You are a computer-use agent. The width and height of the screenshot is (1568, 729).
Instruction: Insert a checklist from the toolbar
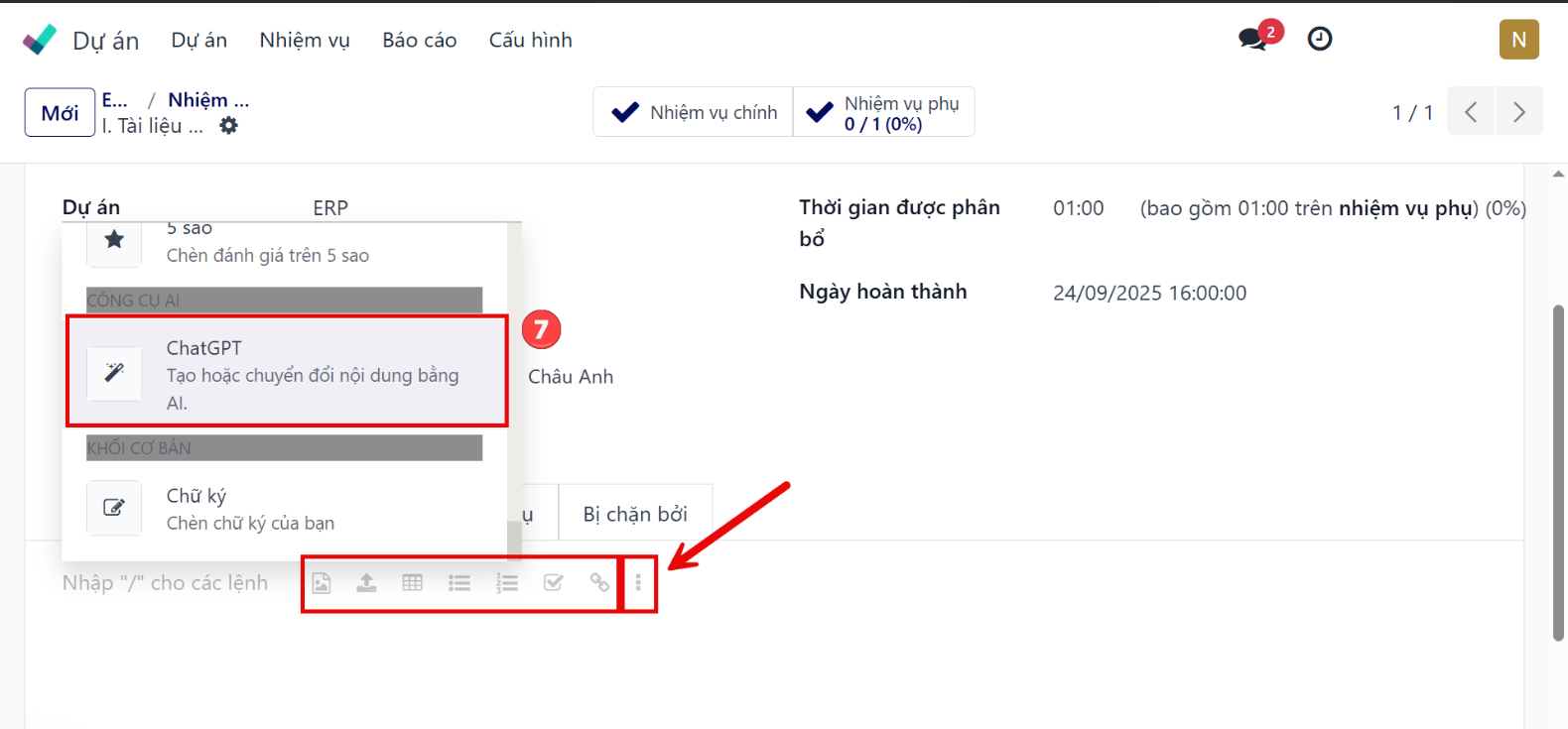(554, 583)
